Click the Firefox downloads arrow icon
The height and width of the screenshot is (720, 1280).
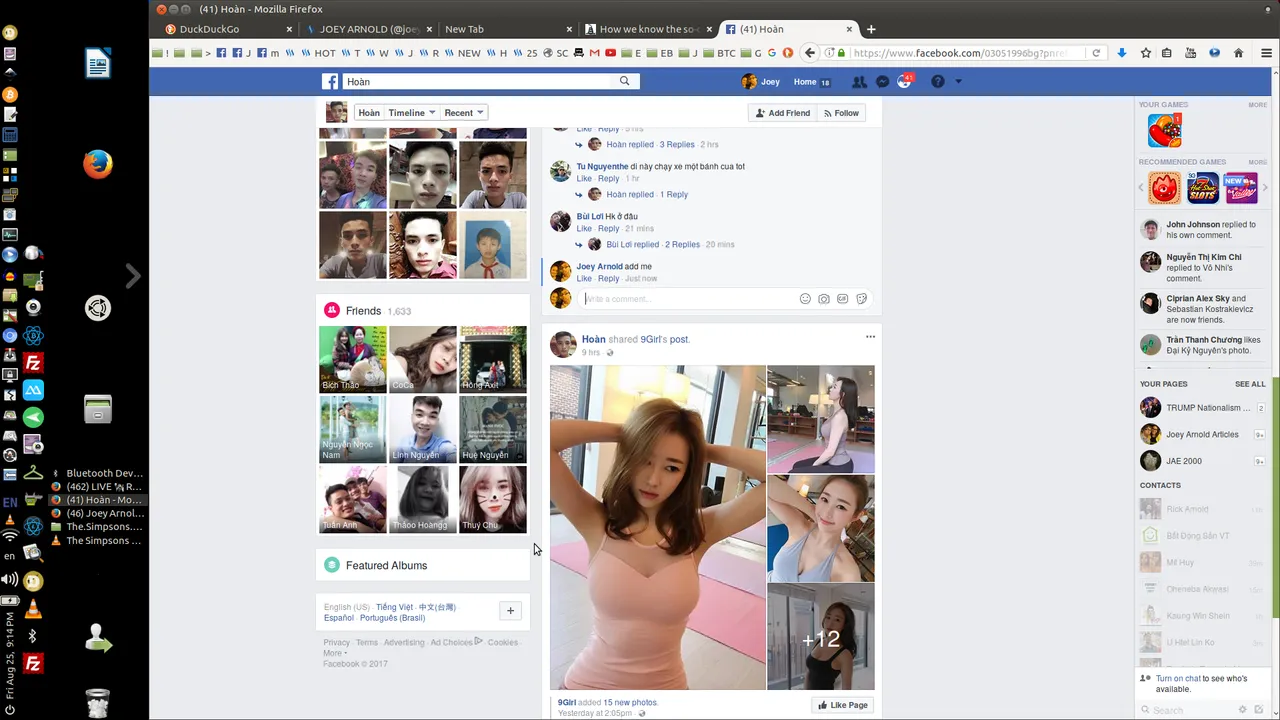click(x=1122, y=53)
